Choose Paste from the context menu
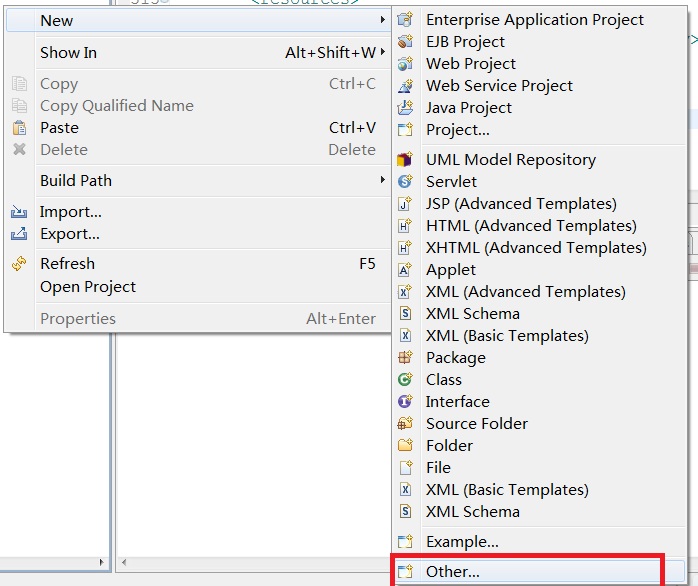 coord(59,128)
